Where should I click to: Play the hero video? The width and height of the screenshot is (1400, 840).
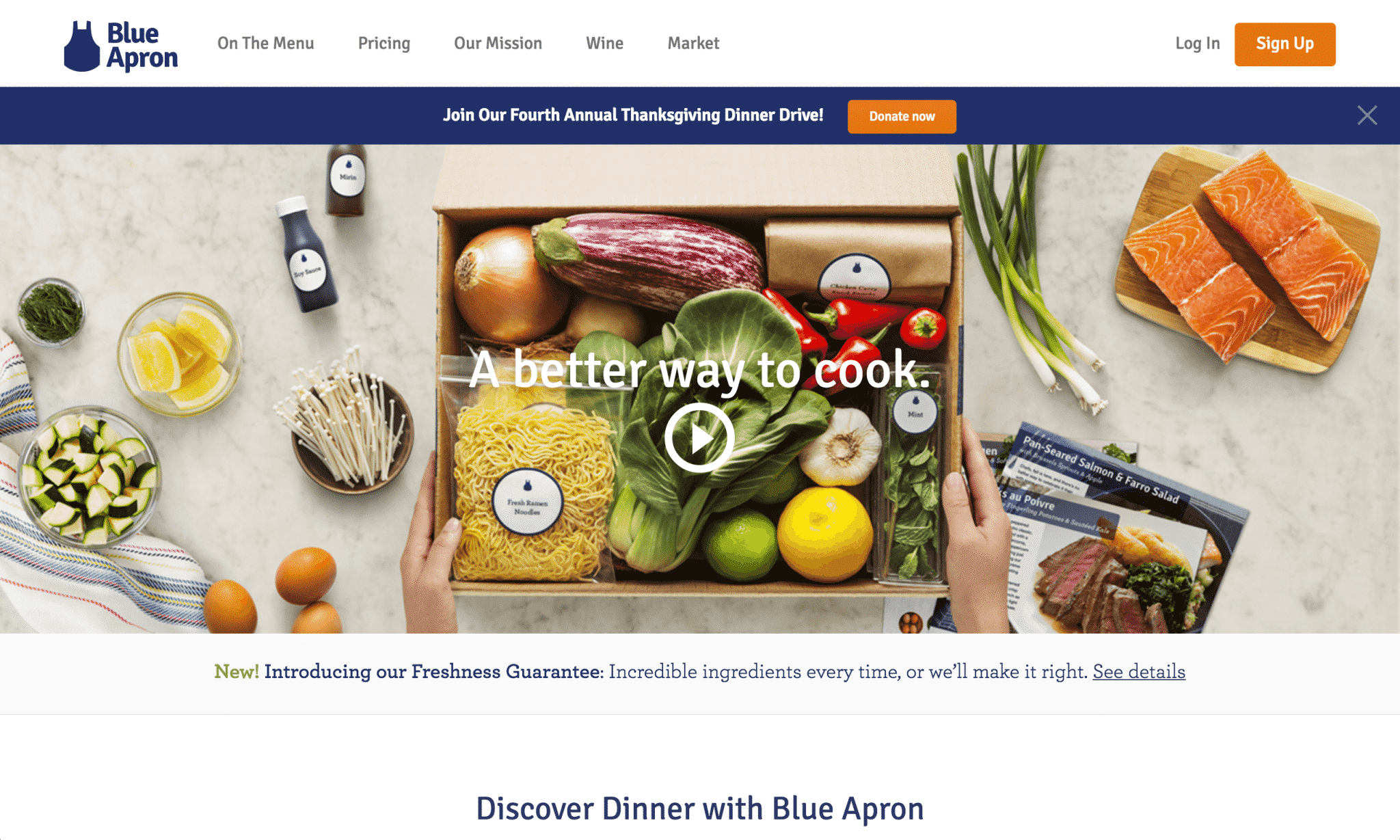click(x=699, y=437)
